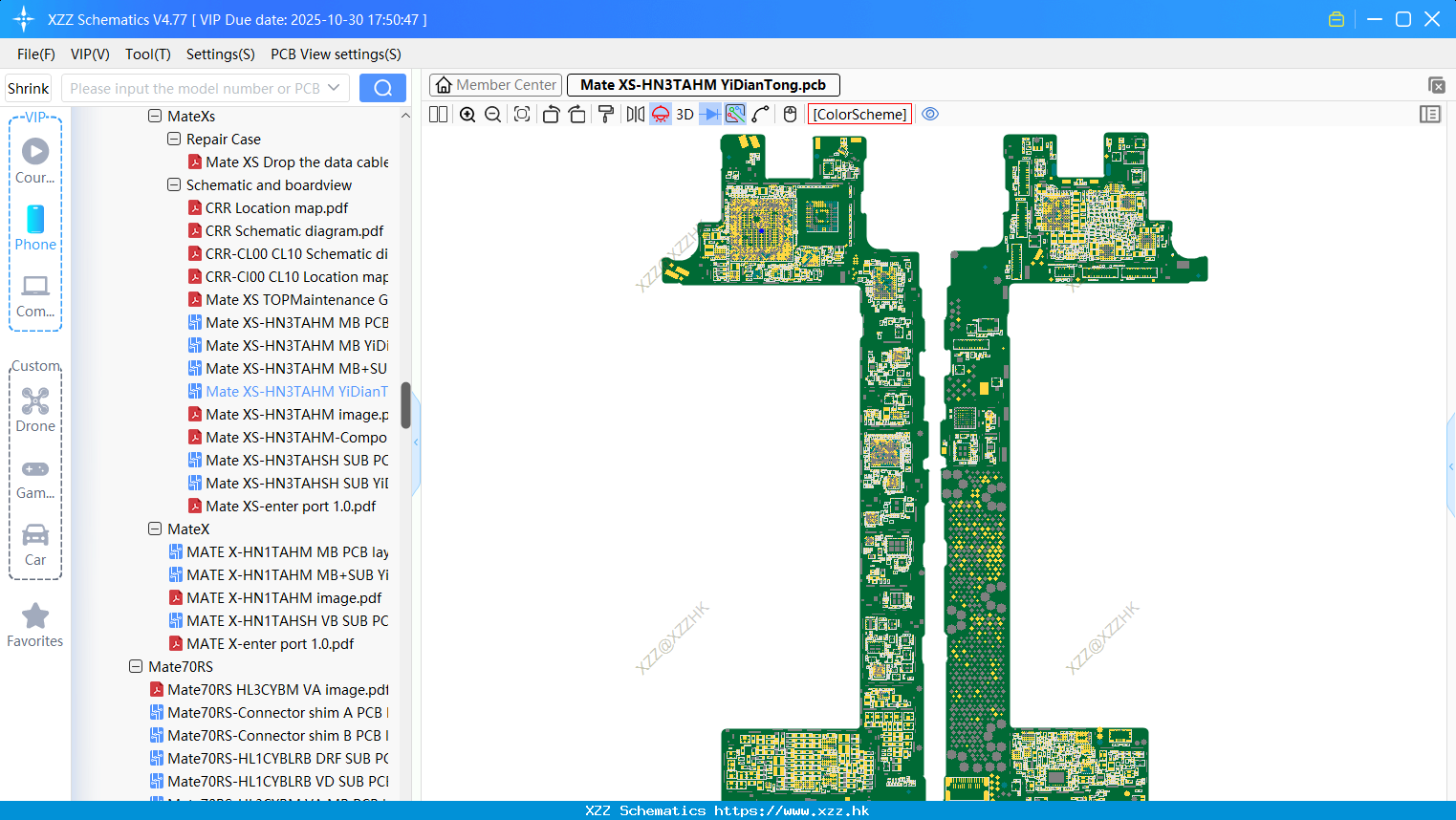Mirror the board with the flip icon
This screenshot has width=1456, height=820.
point(635,114)
